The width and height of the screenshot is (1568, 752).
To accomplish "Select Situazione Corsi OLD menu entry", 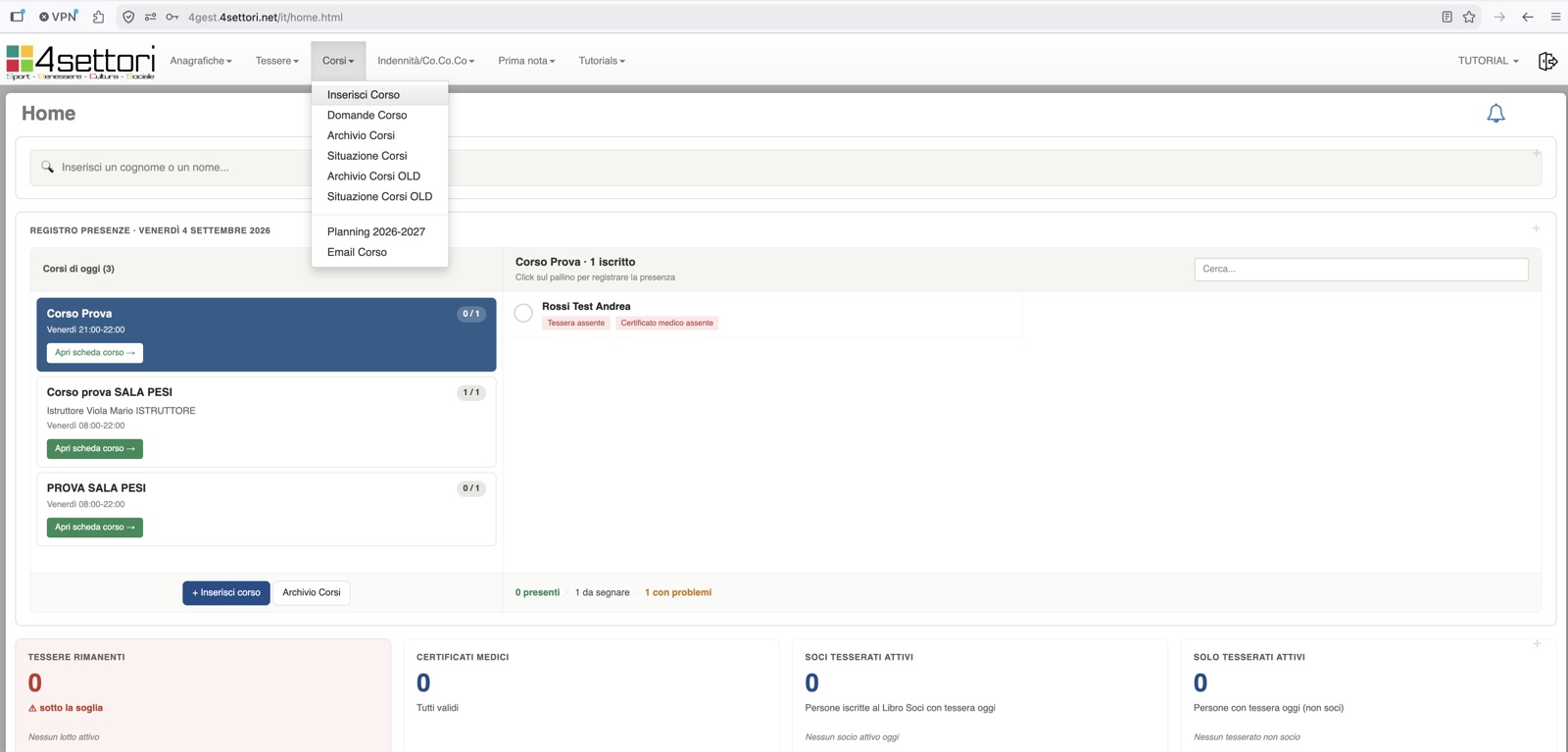I will (380, 196).
